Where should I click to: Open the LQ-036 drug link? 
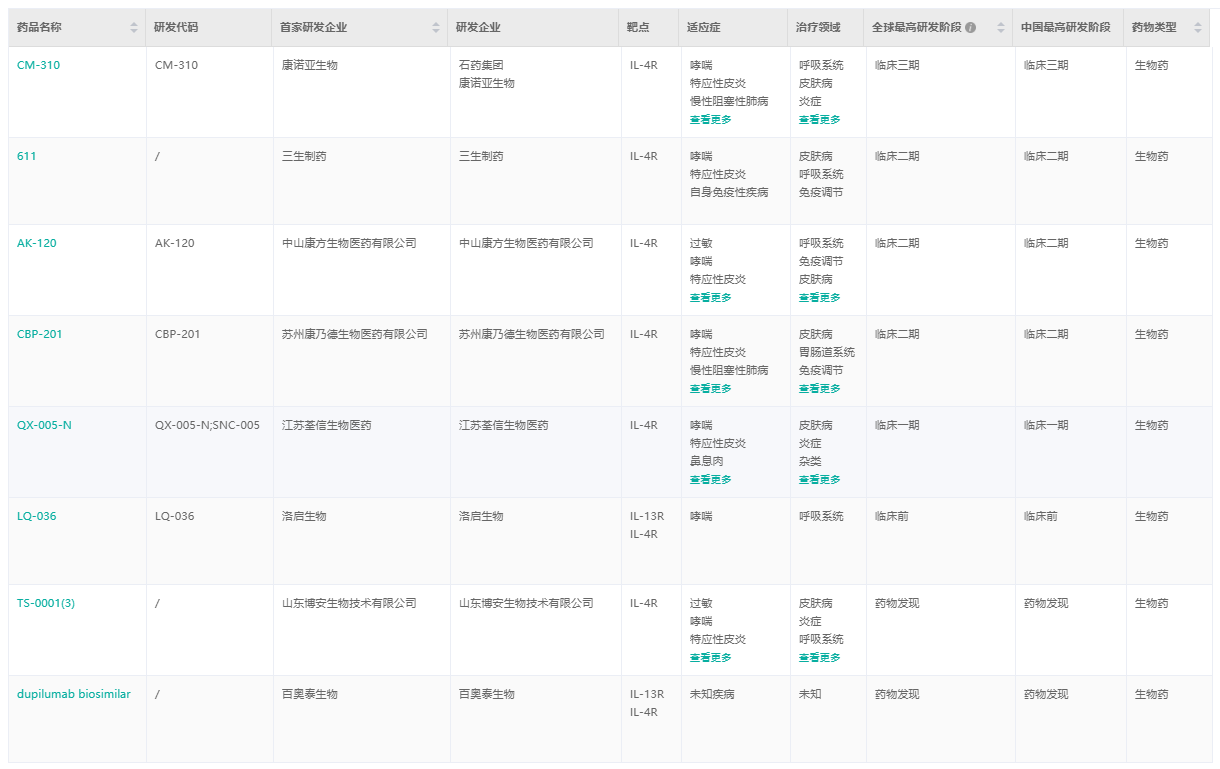pyautogui.click(x=37, y=516)
